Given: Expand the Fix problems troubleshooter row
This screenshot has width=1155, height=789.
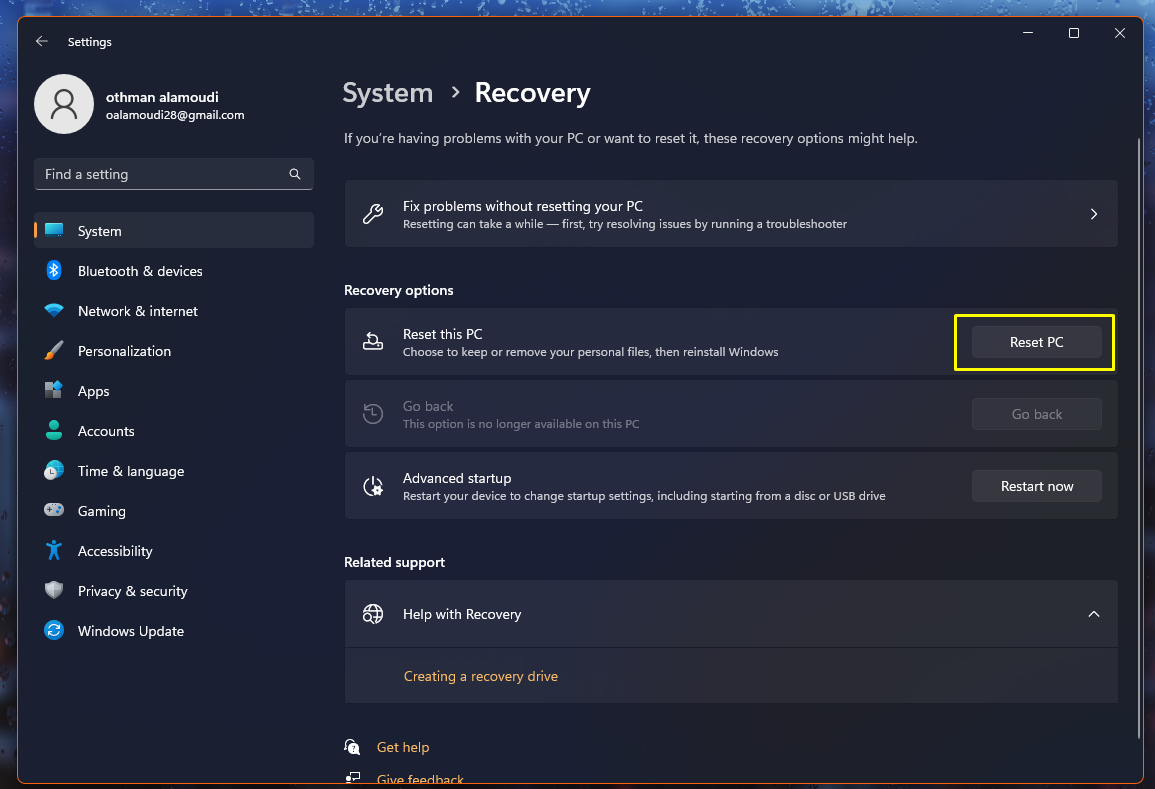Looking at the screenshot, I should (1093, 213).
